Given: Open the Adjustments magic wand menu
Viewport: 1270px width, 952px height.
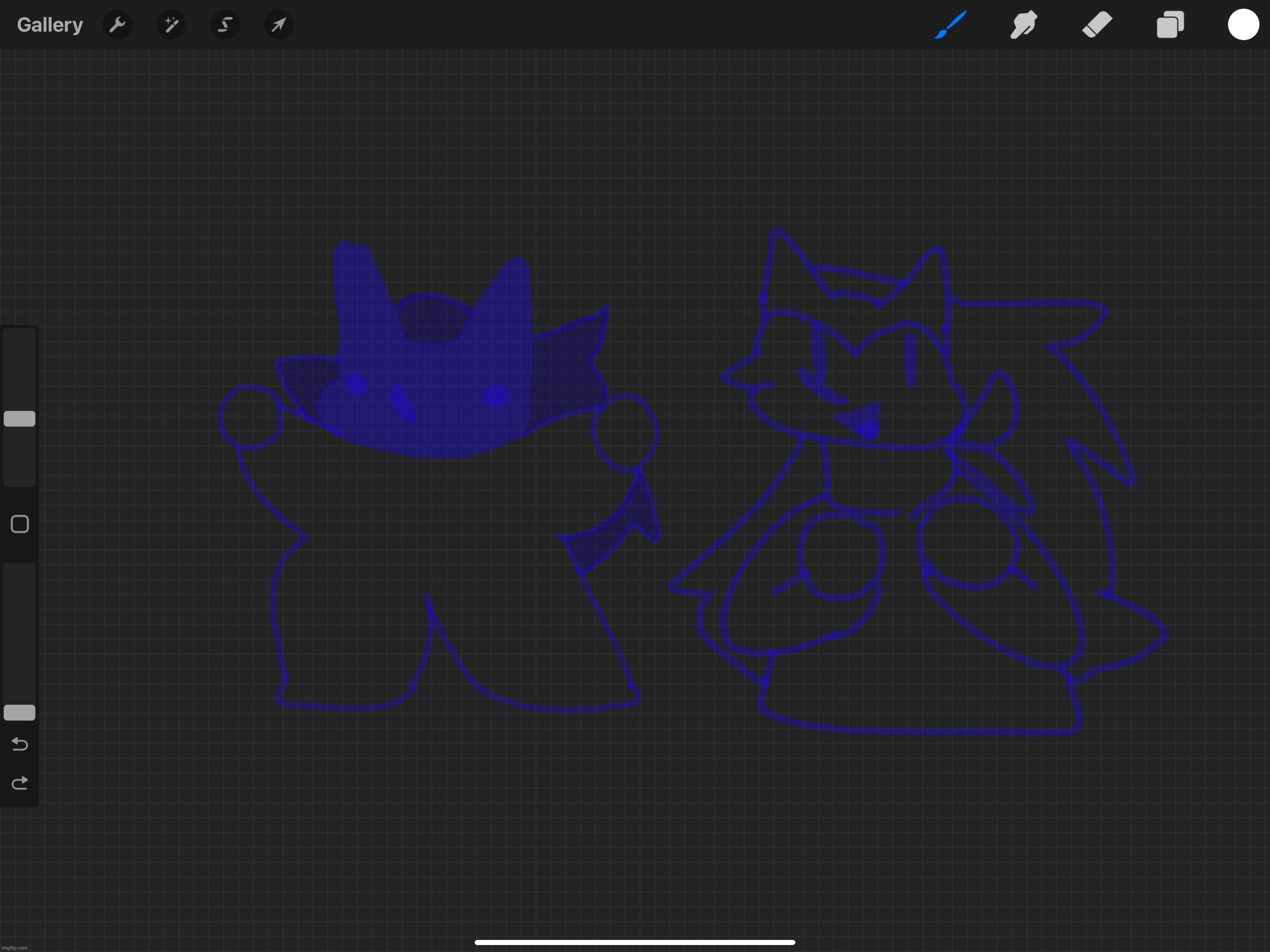Looking at the screenshot, I should (171, 25).
